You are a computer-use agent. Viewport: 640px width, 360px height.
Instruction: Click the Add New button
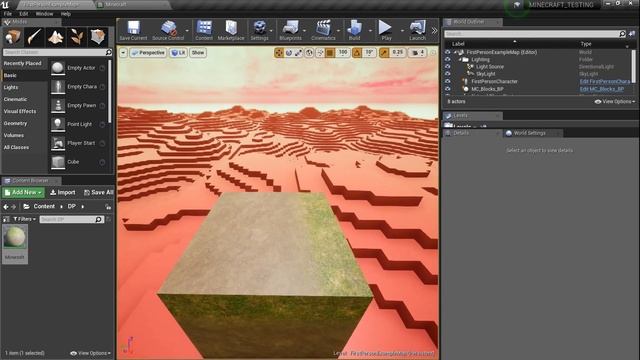coord(23,192)
